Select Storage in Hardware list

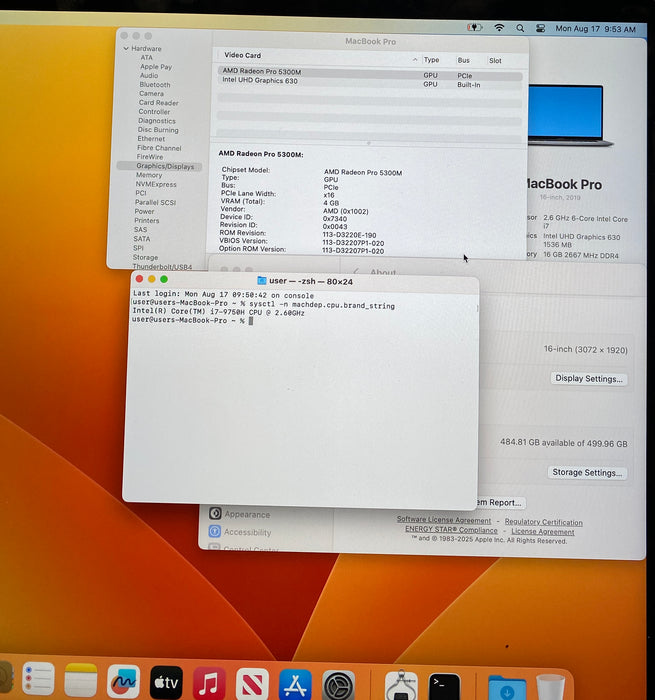145,257
